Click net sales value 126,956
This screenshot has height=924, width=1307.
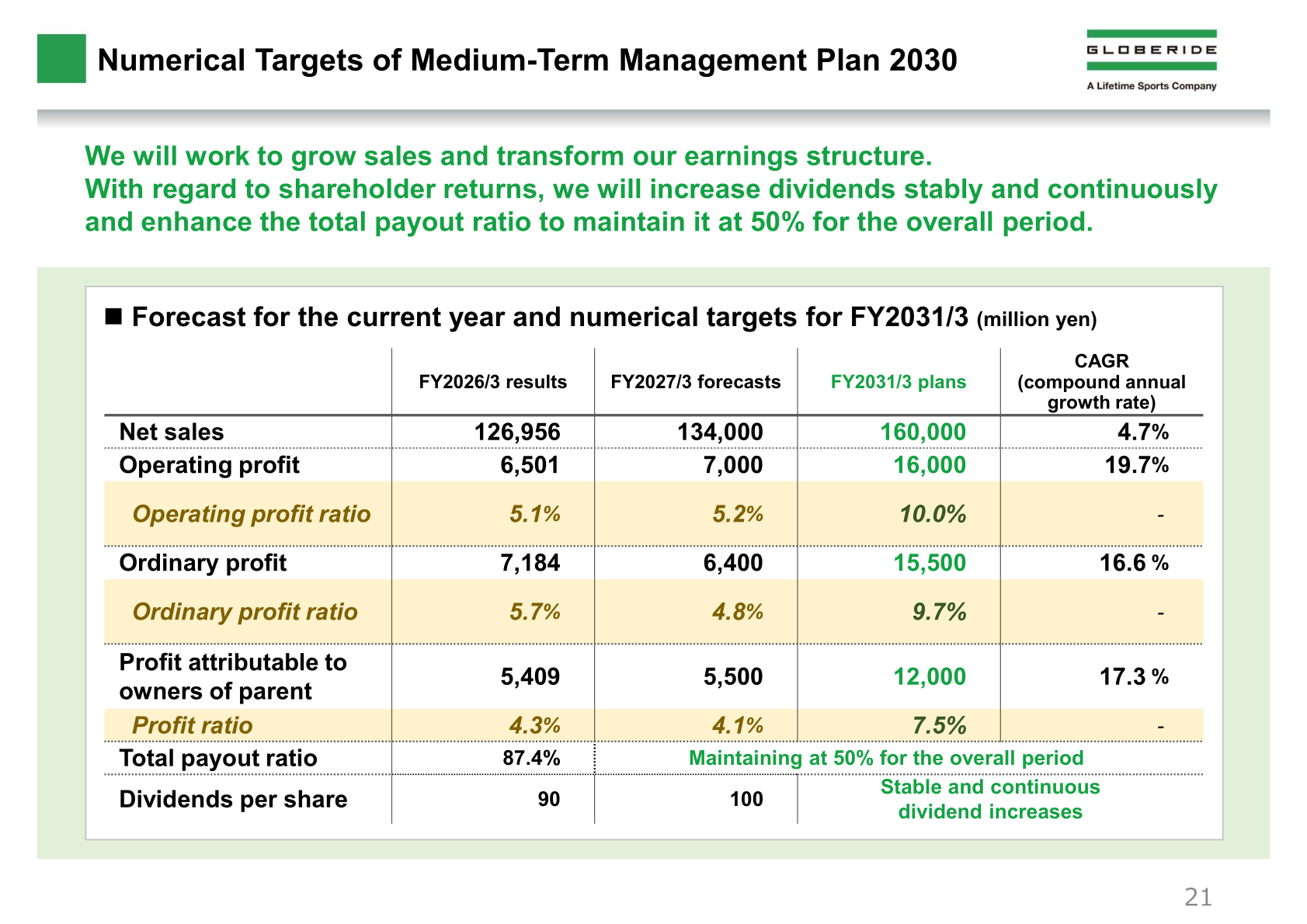pyautogui.click(x=517, y=432)
